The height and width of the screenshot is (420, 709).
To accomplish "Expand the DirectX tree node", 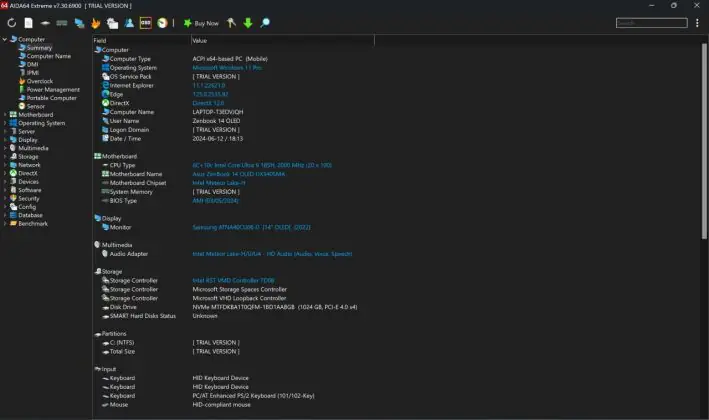I will click(5, 173).
